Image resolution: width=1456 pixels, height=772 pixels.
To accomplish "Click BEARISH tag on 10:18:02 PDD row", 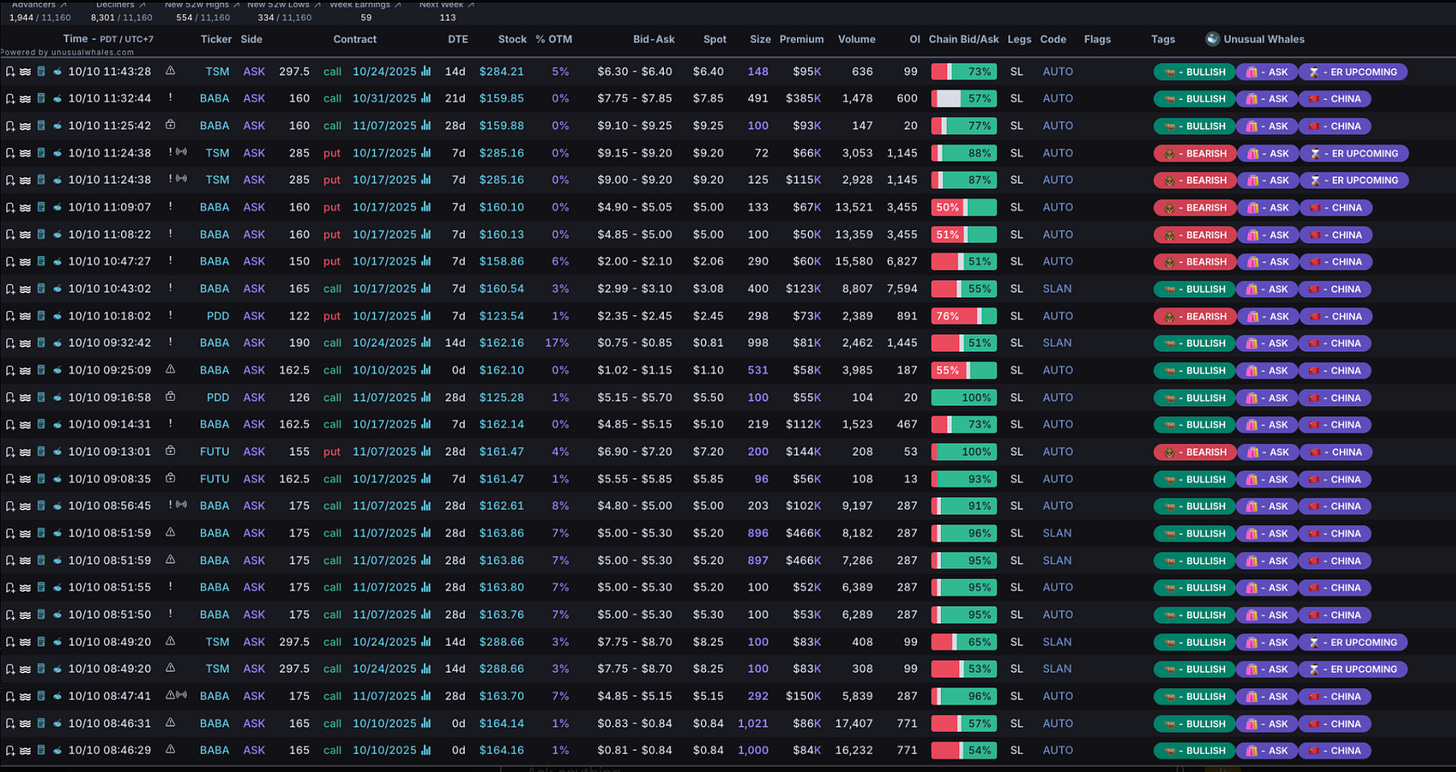I will point(1195,316).
